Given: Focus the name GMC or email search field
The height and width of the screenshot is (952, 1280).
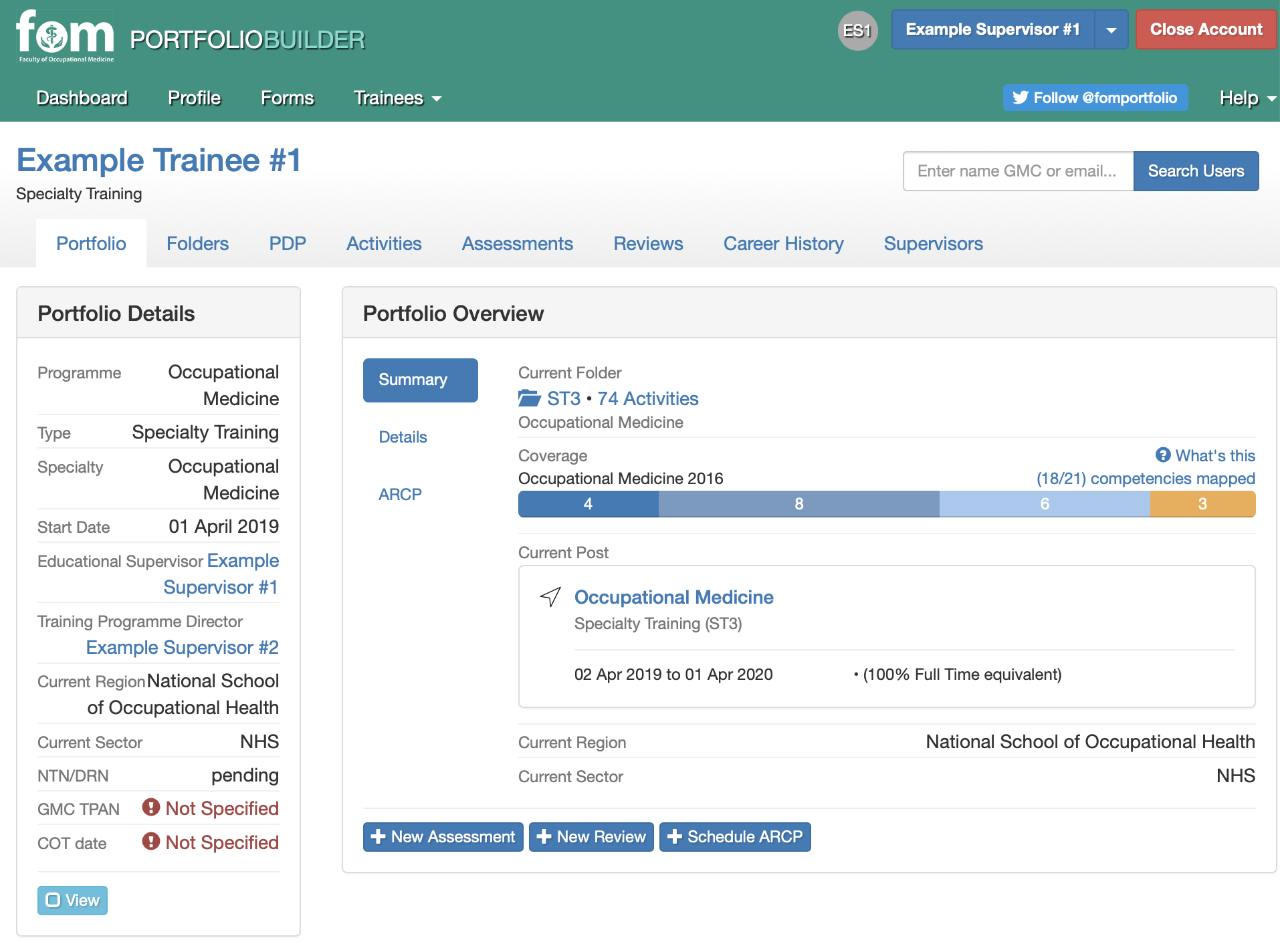Looking at the screenshot, I should coord(1018,171).
